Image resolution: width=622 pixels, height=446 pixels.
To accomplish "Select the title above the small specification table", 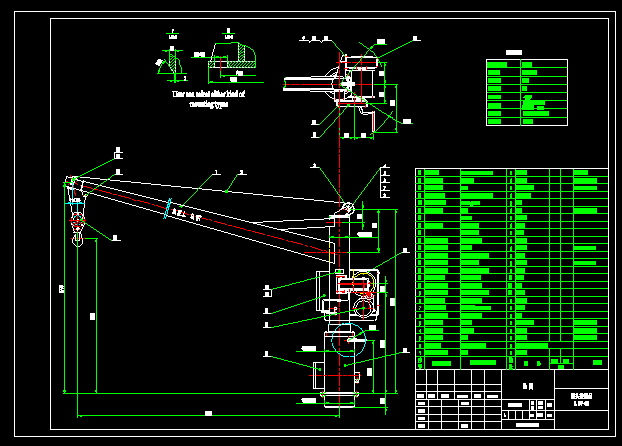I will tap(514, 51).
